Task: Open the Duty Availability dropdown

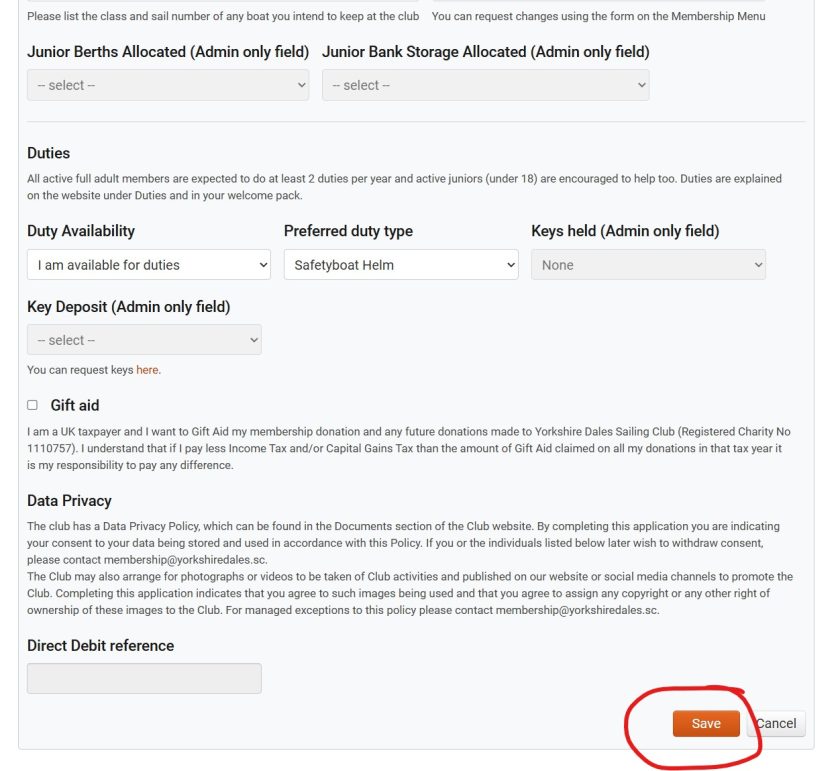Action: (x=149, y=265)
